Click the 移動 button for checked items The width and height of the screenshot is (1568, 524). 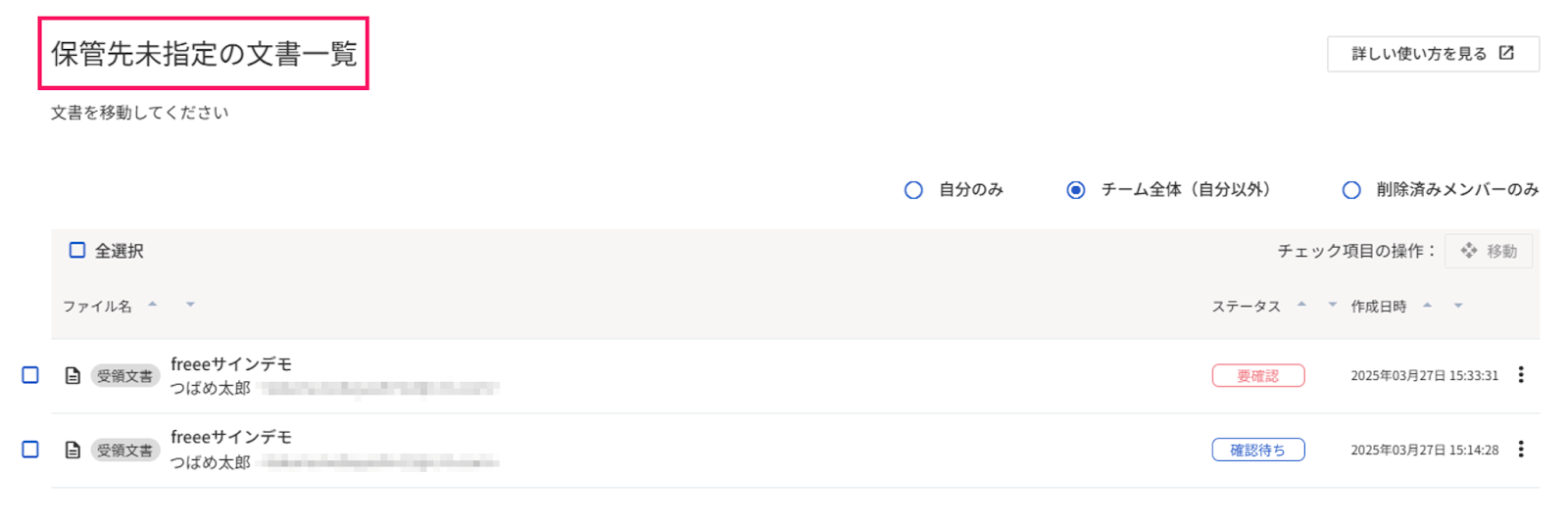tap(1488, 251)
